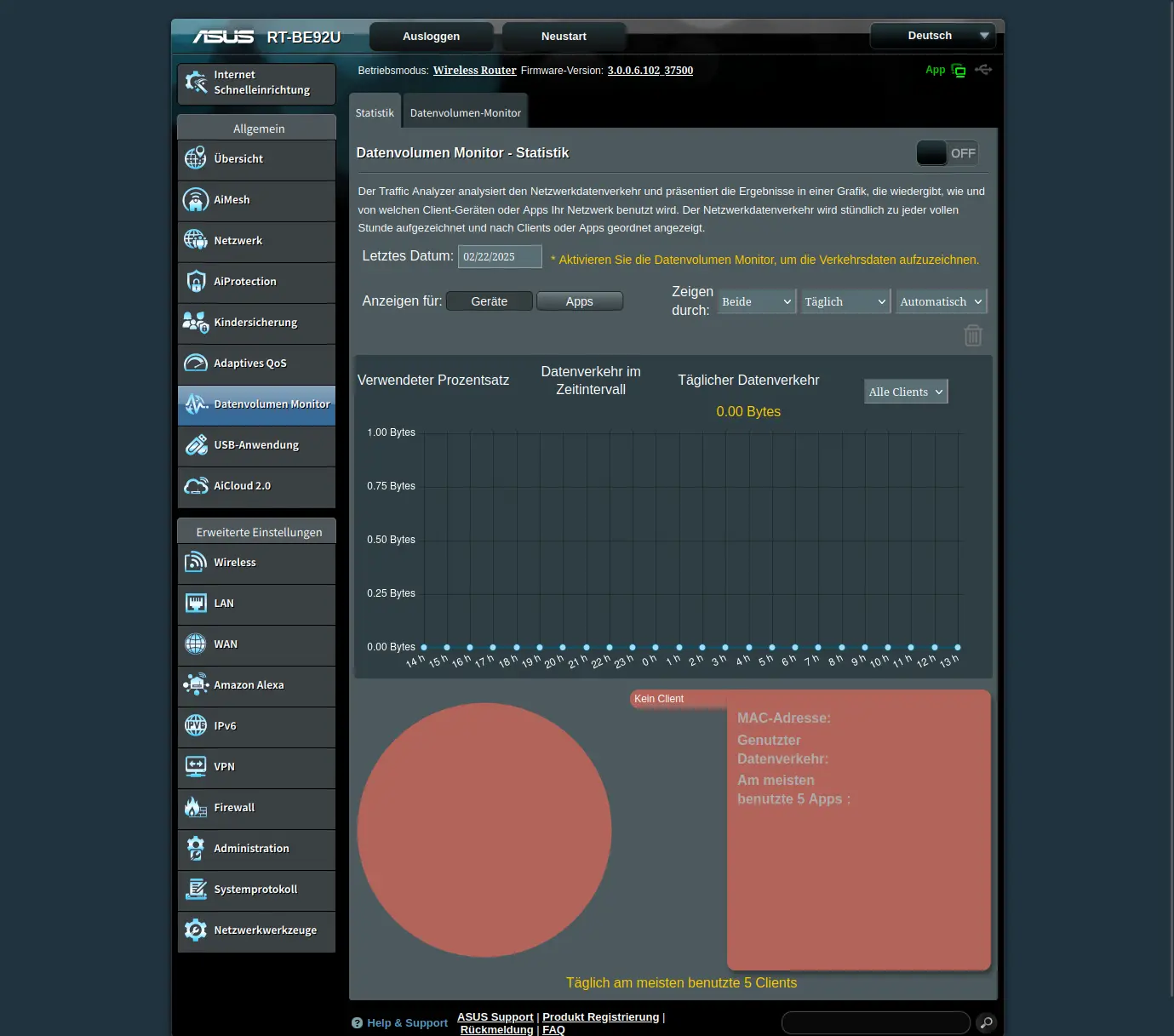This screenshot has height=1036, width=1174.
Task: Switch to the Datenvolumen-Monitor tab
Action: tap(465, 112)
